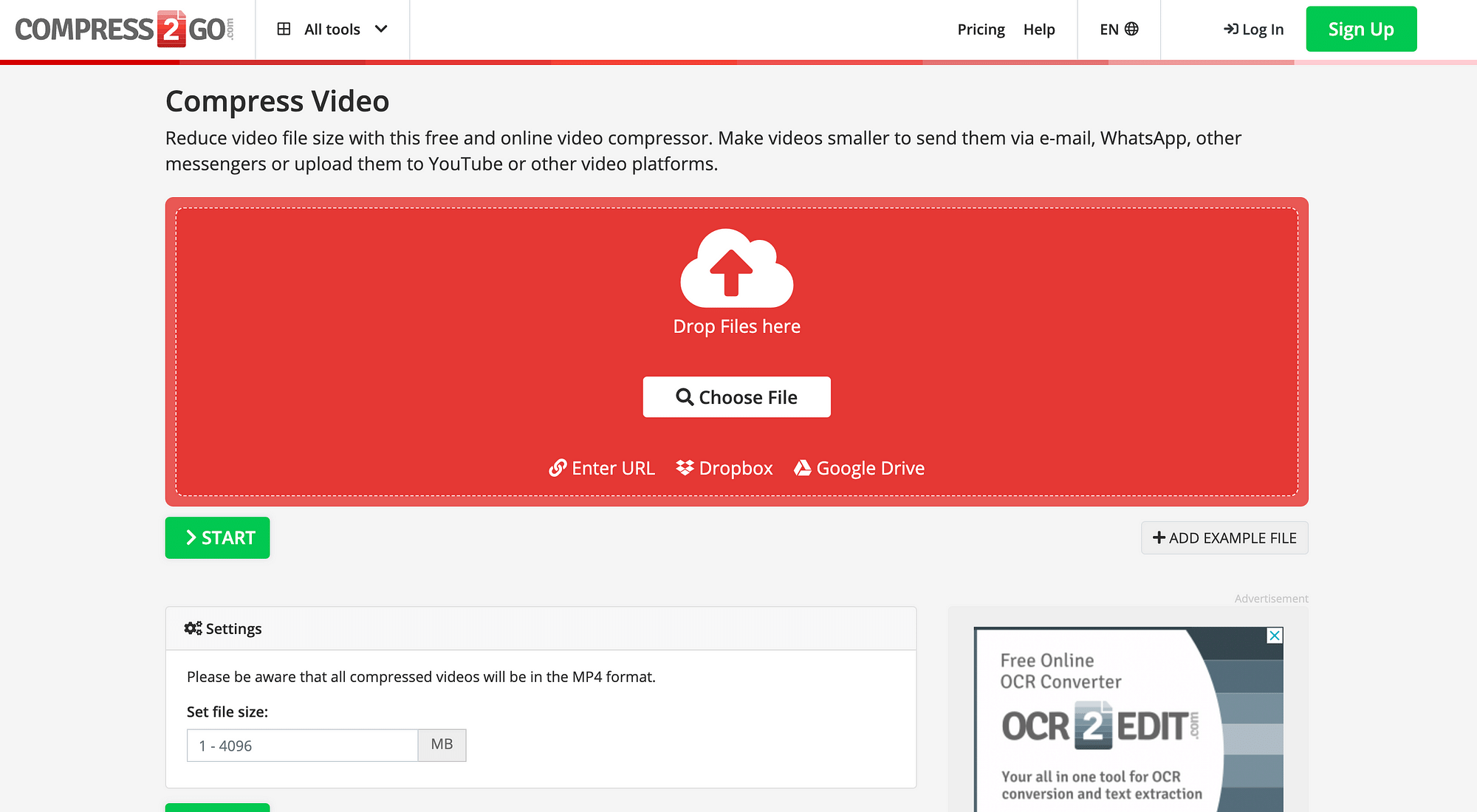
Task: Click ADD EXAMPLE FILE button
Action: point(1224,538)
